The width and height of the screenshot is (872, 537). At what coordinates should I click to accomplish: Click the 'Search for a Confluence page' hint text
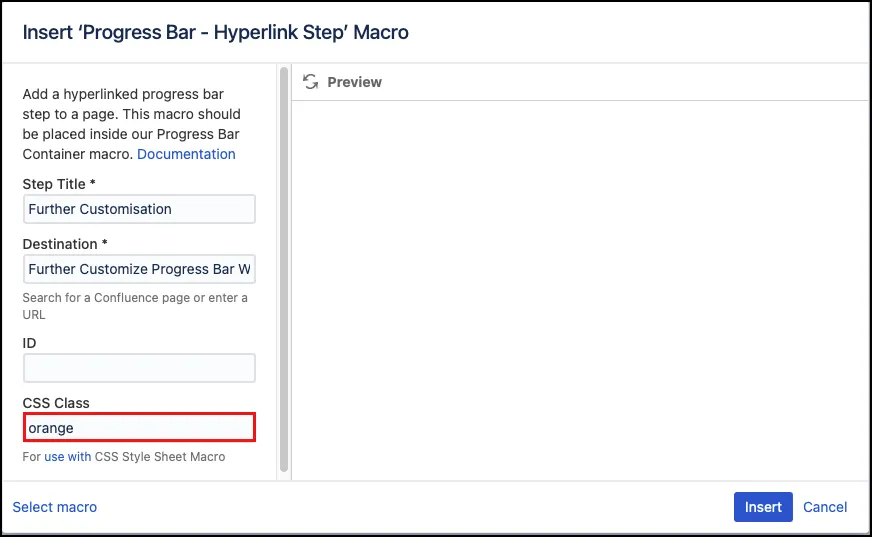click(135, 306)
